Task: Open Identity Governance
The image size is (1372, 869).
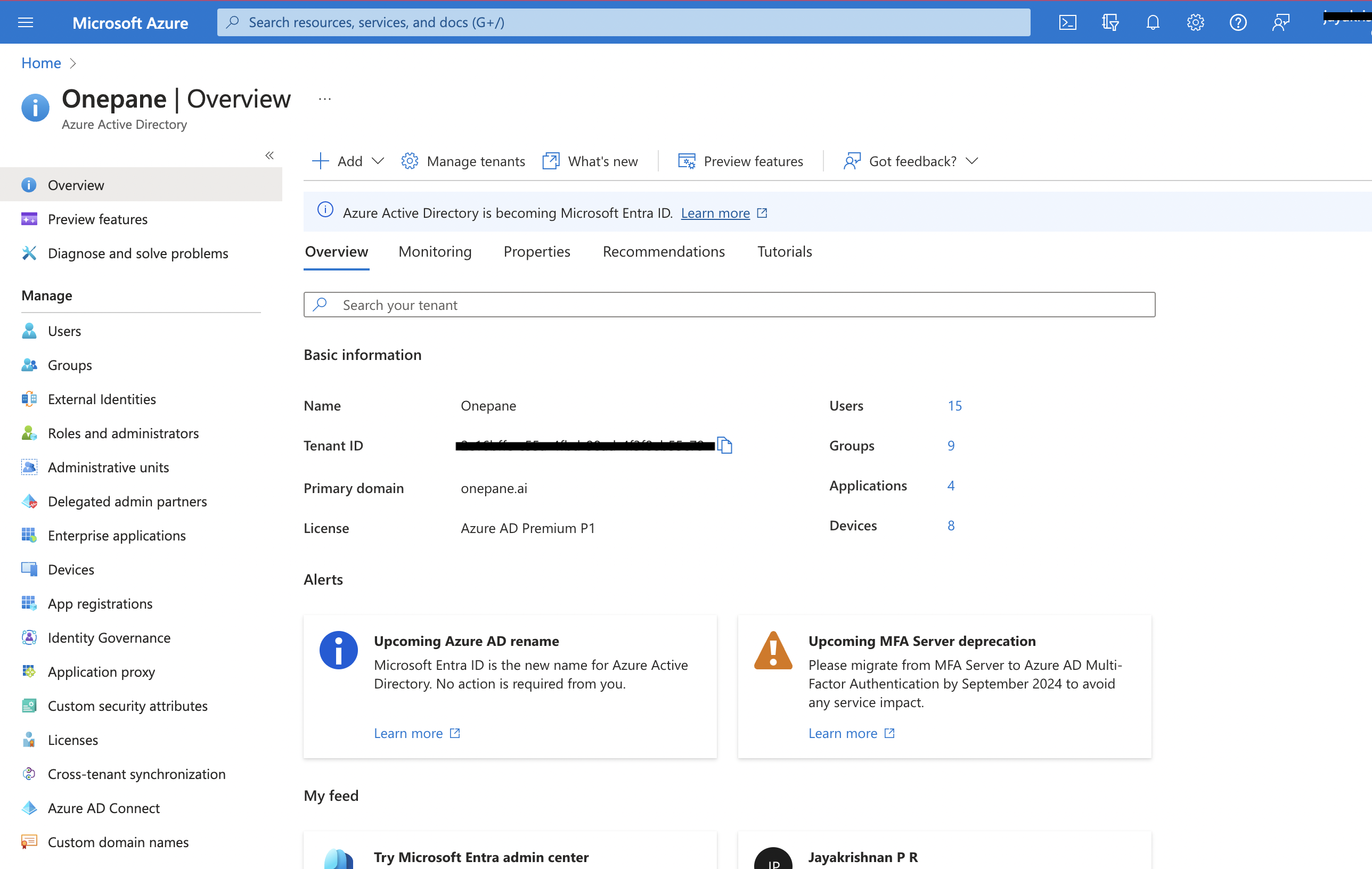Action: coord(141,638)
